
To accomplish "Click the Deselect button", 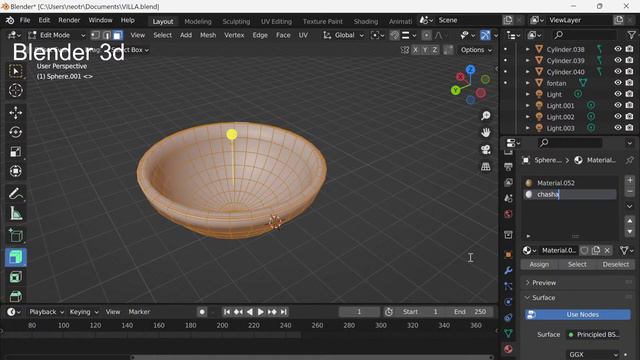I will (616, 264).
